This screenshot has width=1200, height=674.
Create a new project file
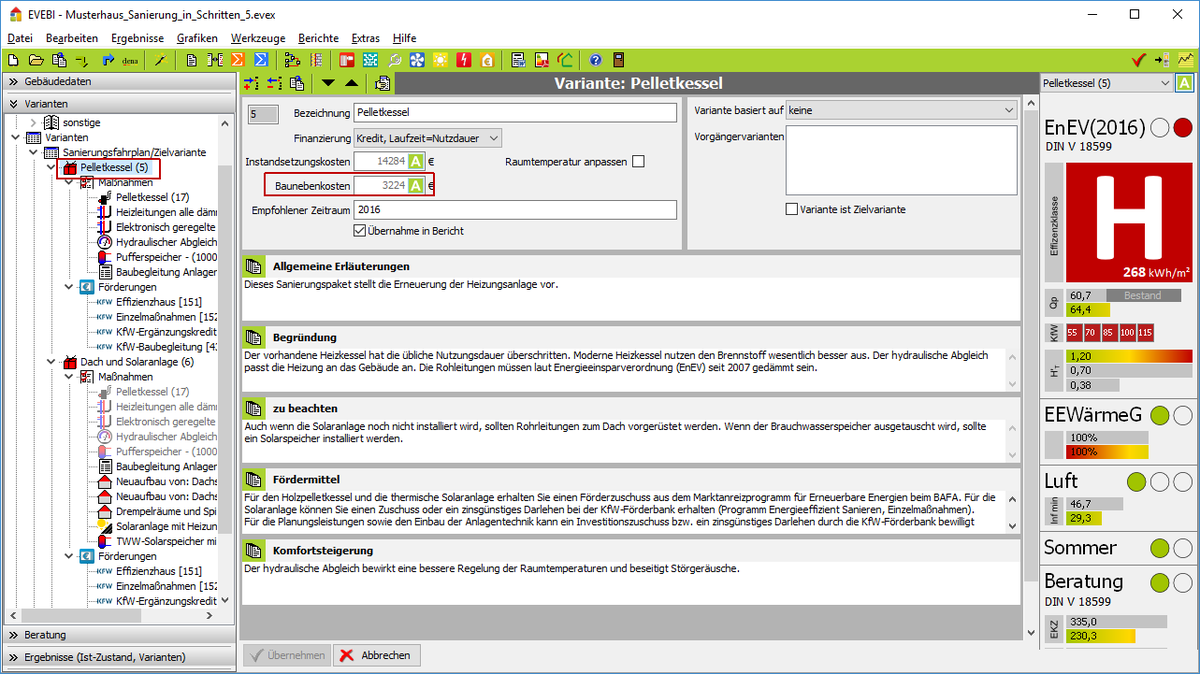coord(13,59)
